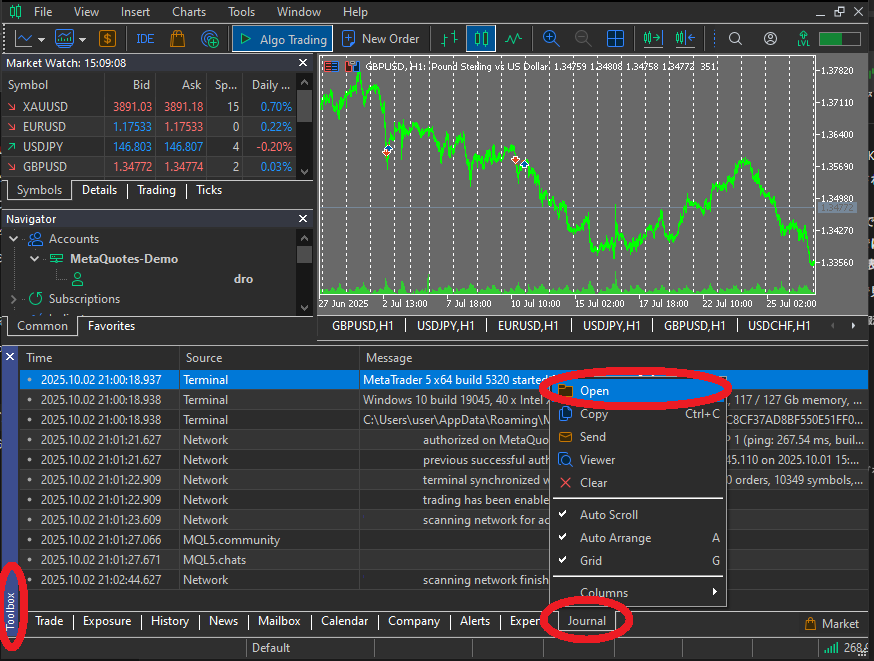Click the zoom in magnifier icon
The height and width of the screenshot is (661, 874).
551,39
